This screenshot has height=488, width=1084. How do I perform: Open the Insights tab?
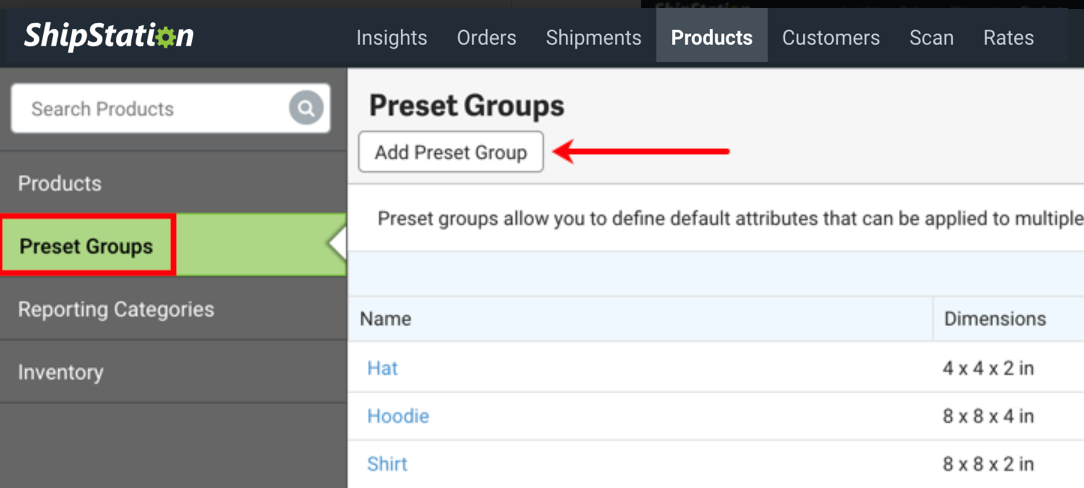coord(391,38)
